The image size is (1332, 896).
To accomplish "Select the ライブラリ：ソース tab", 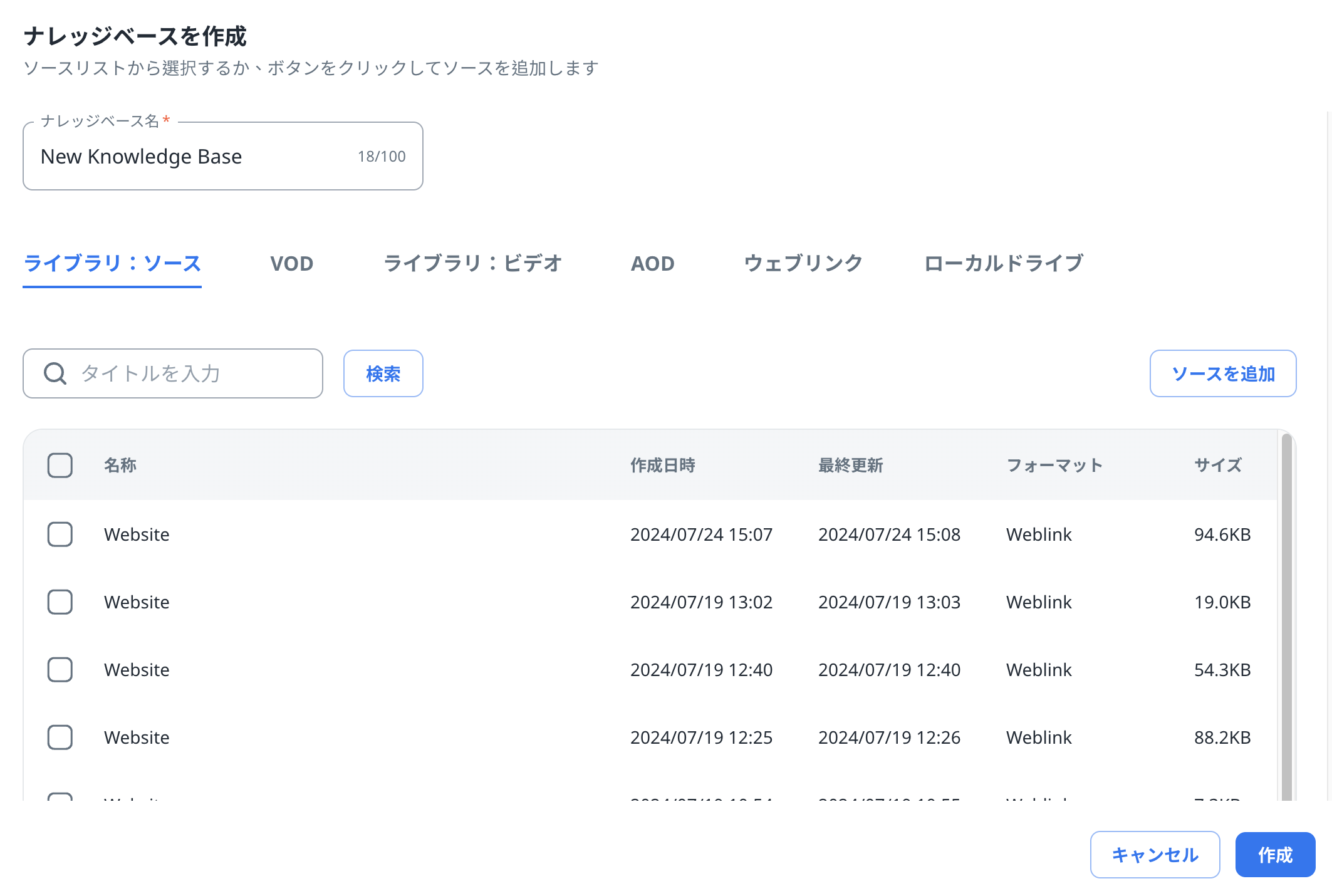I will tap(112, 263).
